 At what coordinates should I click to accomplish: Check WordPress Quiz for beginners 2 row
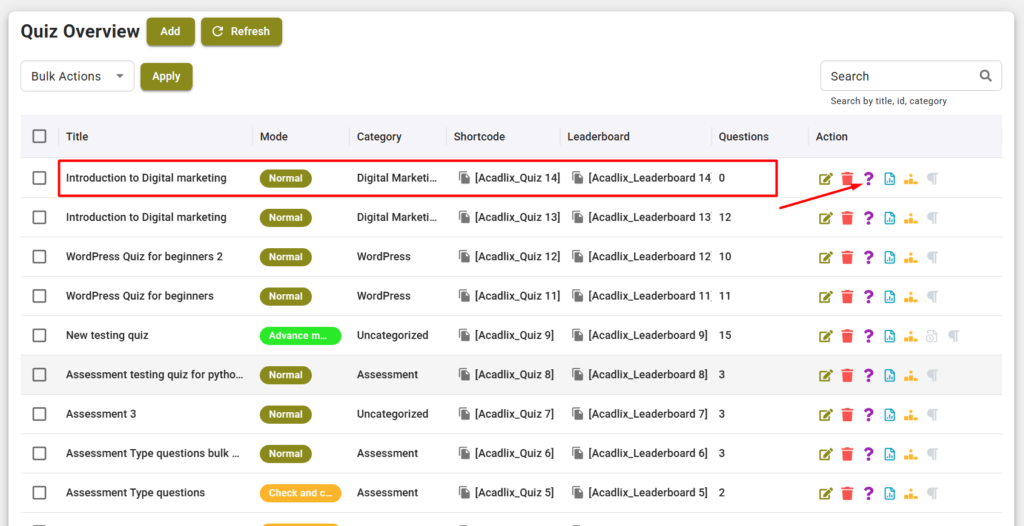click(40, 257)
